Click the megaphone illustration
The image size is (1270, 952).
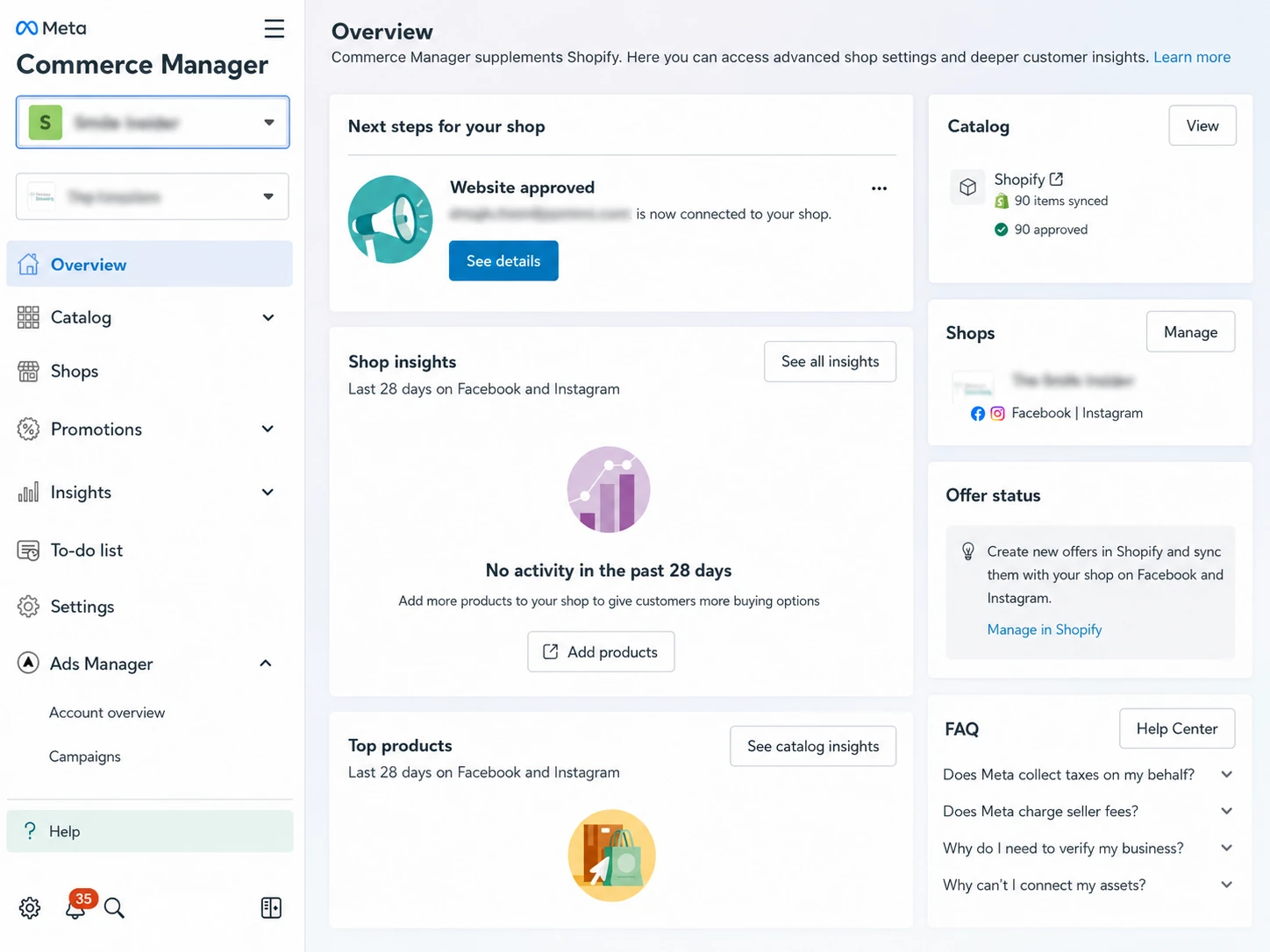coord(390,219)
